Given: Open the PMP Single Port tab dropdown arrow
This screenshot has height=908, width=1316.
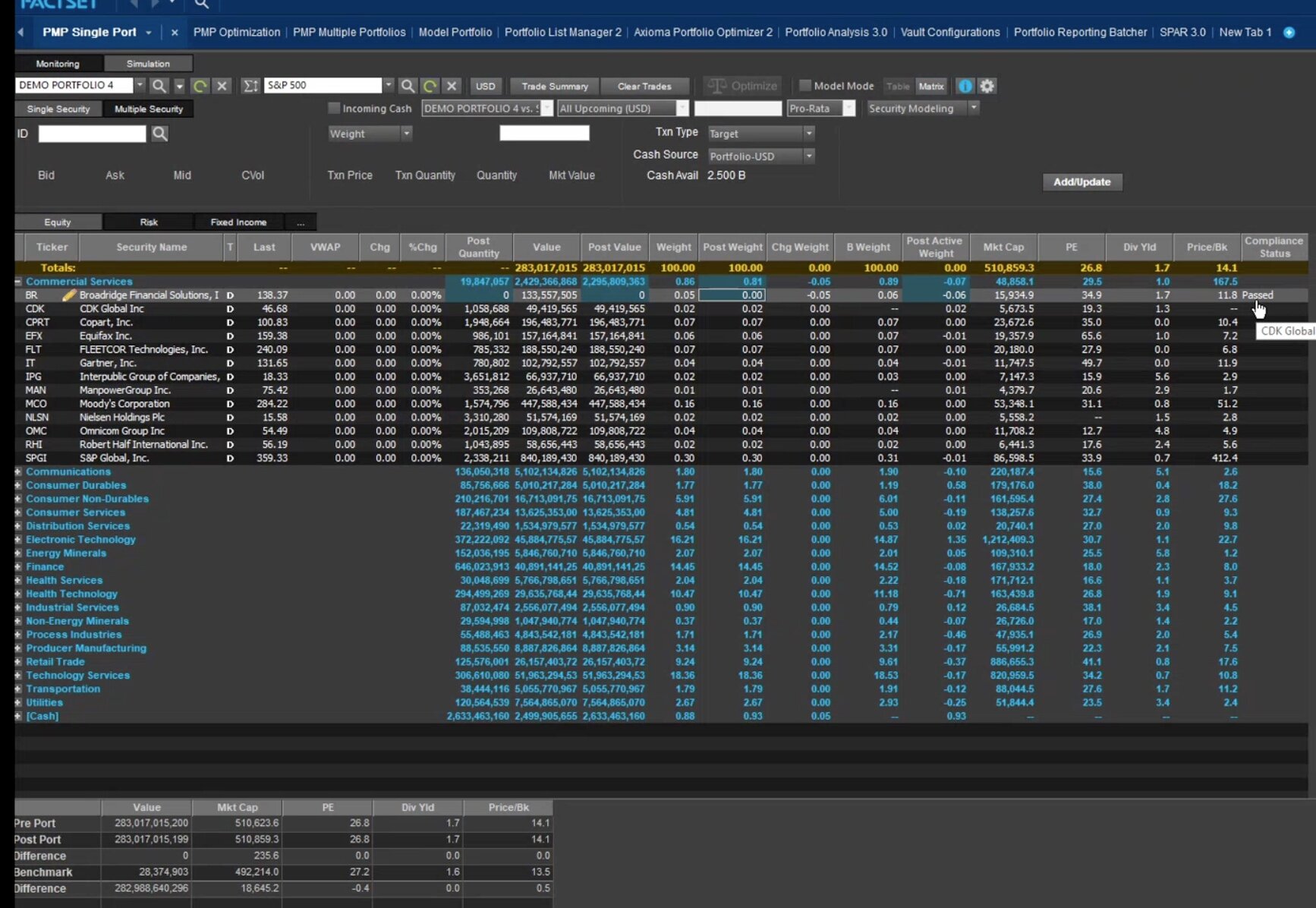Looking at the screenshot, I should [149, 33].
